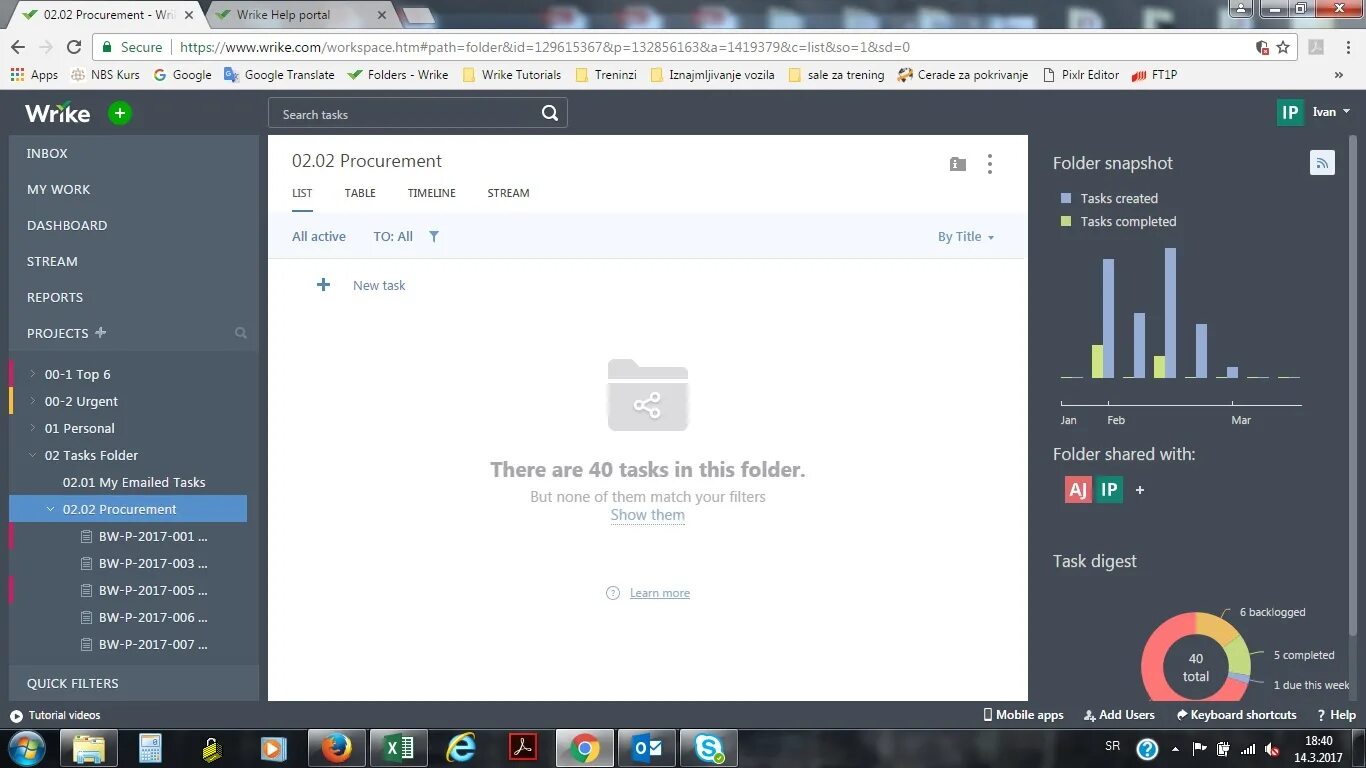This screenshot has width=1366, height=768.
Task: Expand the 00-1 Top 6 folder
Action: [33, 374]
